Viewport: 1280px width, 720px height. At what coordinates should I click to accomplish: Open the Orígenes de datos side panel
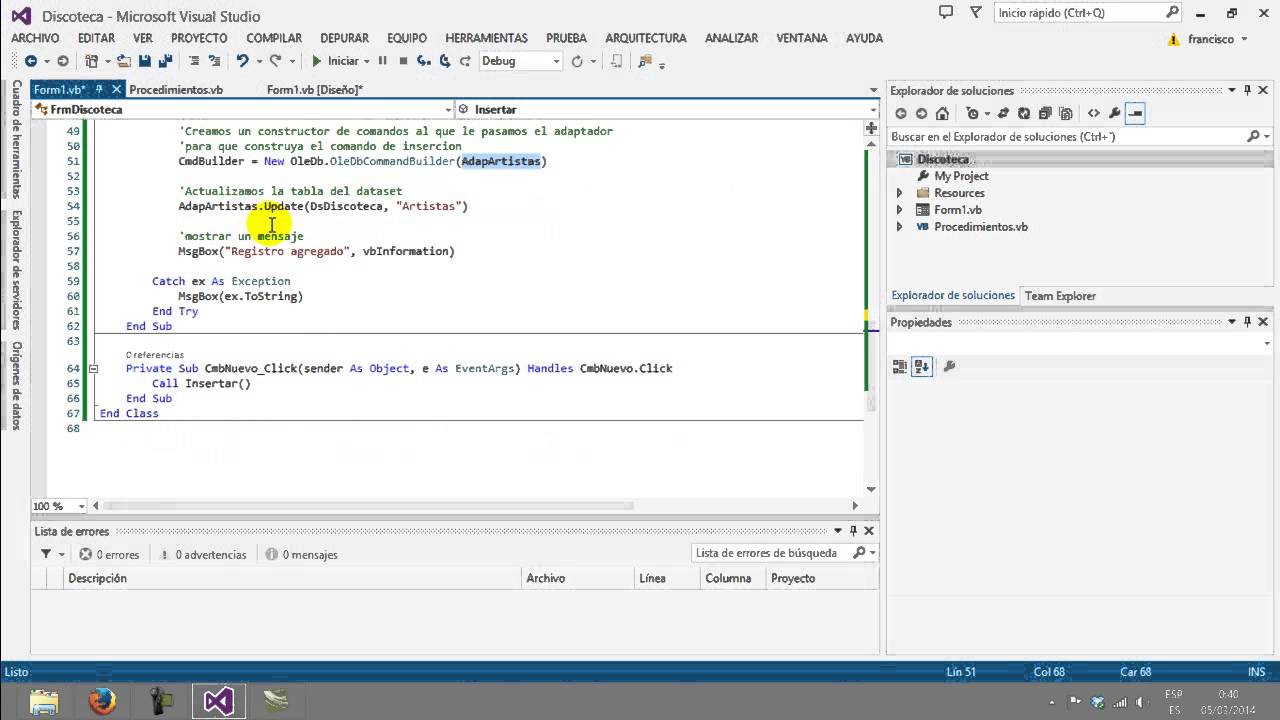(17, 386)
